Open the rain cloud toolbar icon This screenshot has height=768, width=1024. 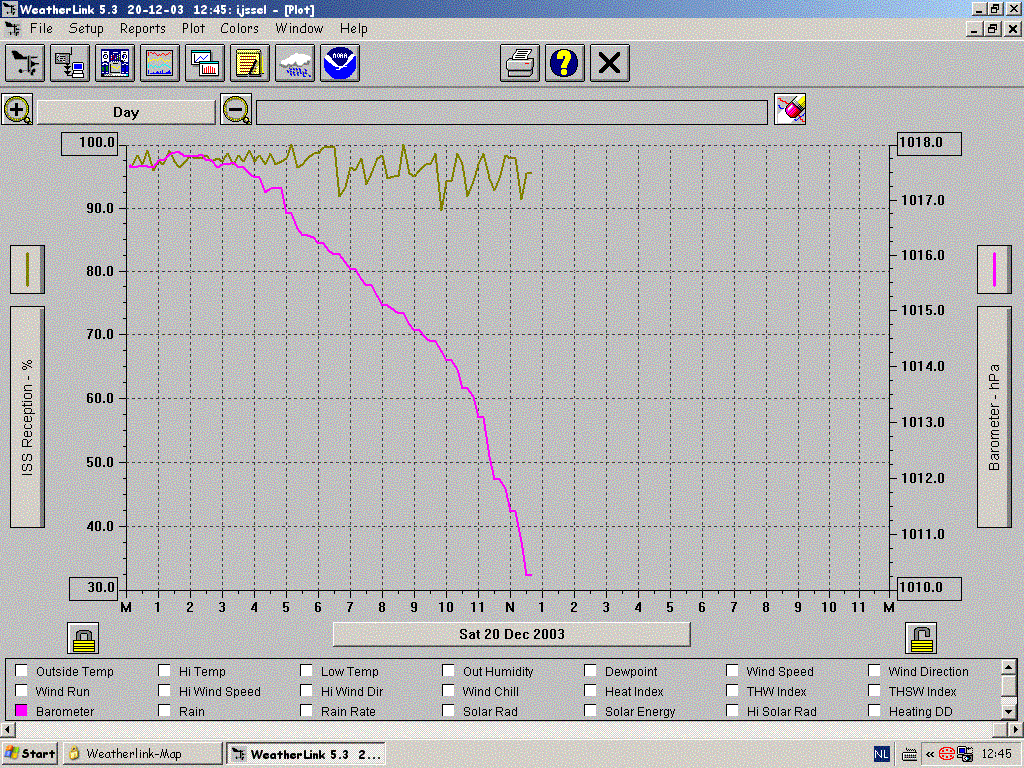[x=295, y=63]
